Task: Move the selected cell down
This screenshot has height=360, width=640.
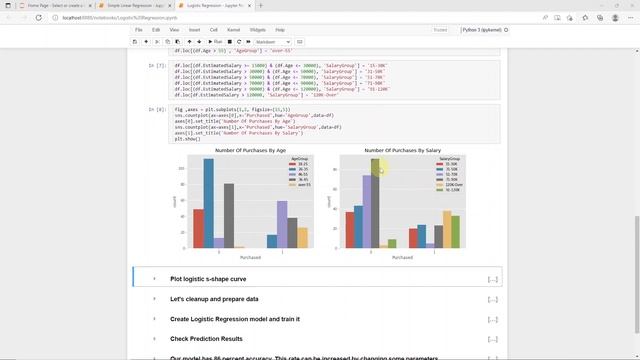Action: point(199,42)
